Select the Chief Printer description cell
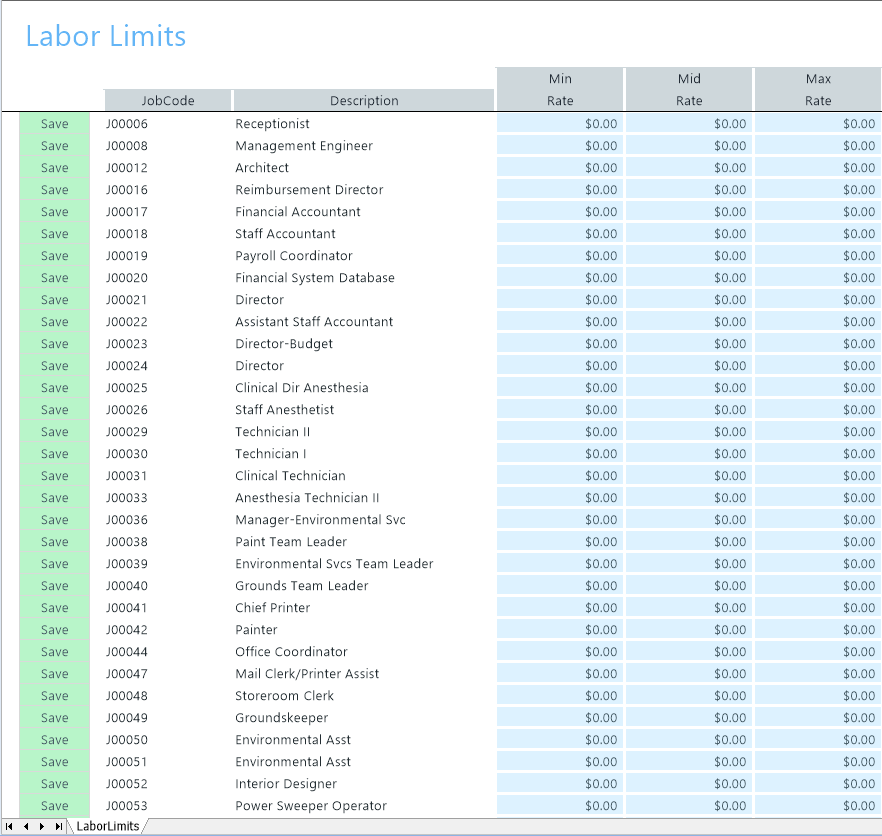Image resolution: width=882 pixels, height=836 pixels. click(273, 608)
